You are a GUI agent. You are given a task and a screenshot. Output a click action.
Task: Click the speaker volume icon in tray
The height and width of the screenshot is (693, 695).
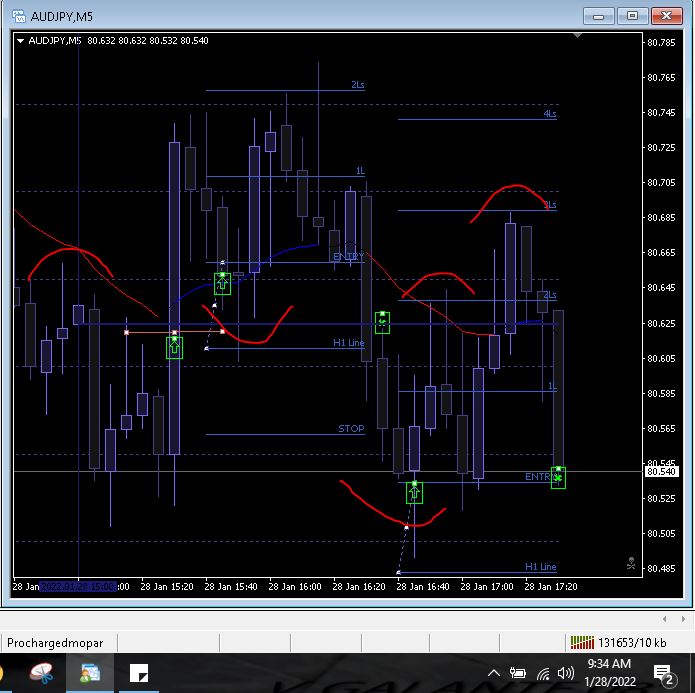[566, 673]
